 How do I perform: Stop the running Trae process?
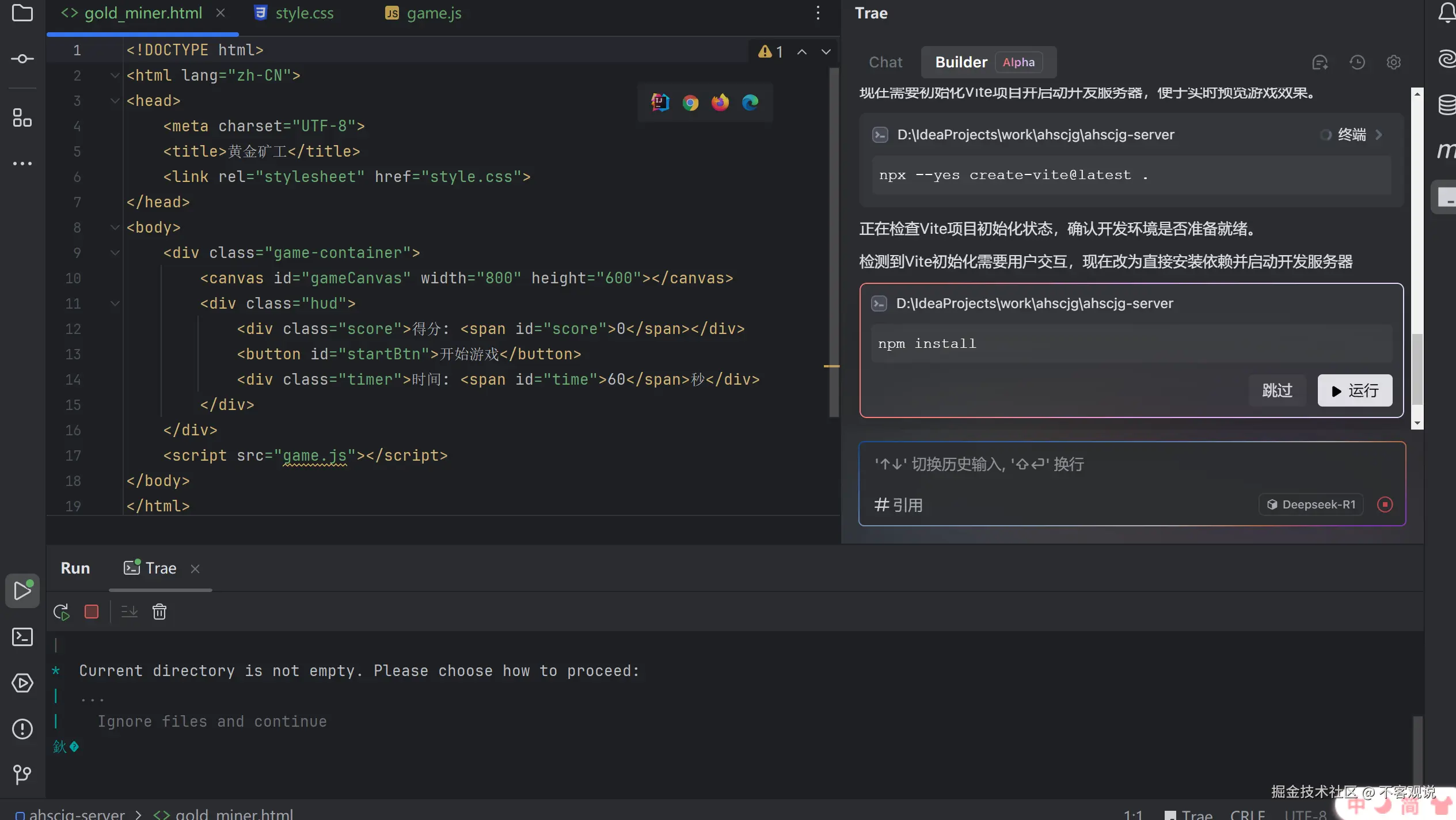tap(92, 612)
